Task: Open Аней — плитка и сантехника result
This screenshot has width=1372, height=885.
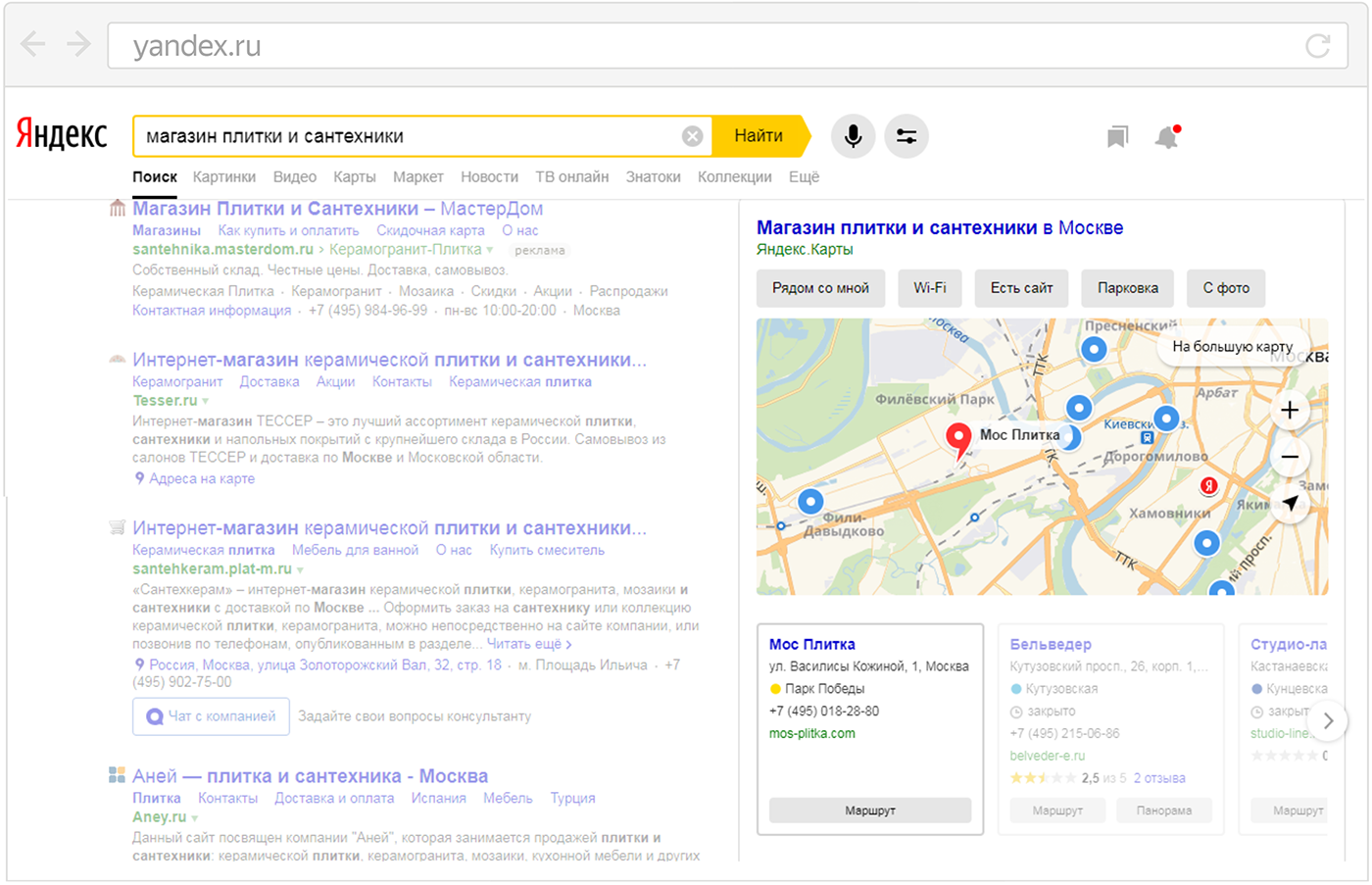Action: click(x=311, y=776)
